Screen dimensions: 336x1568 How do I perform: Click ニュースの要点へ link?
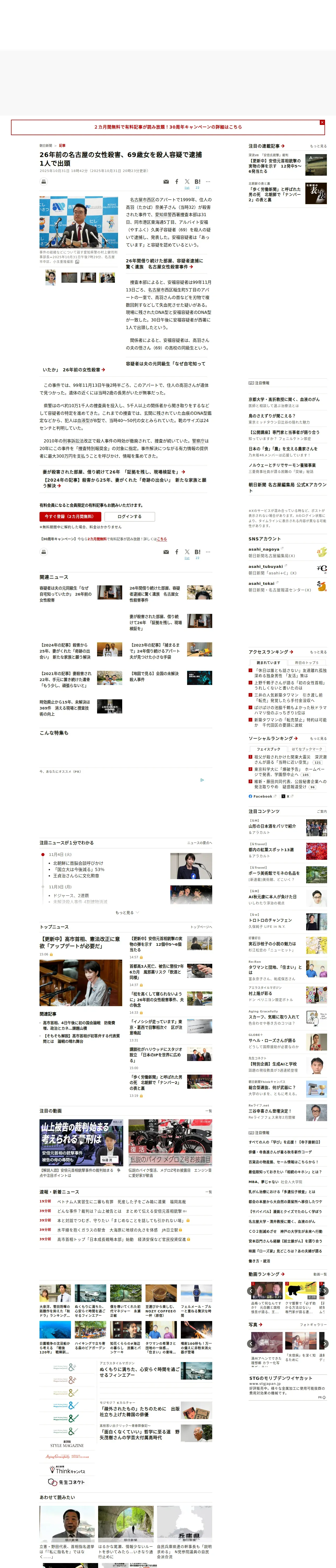pos(199,843)
